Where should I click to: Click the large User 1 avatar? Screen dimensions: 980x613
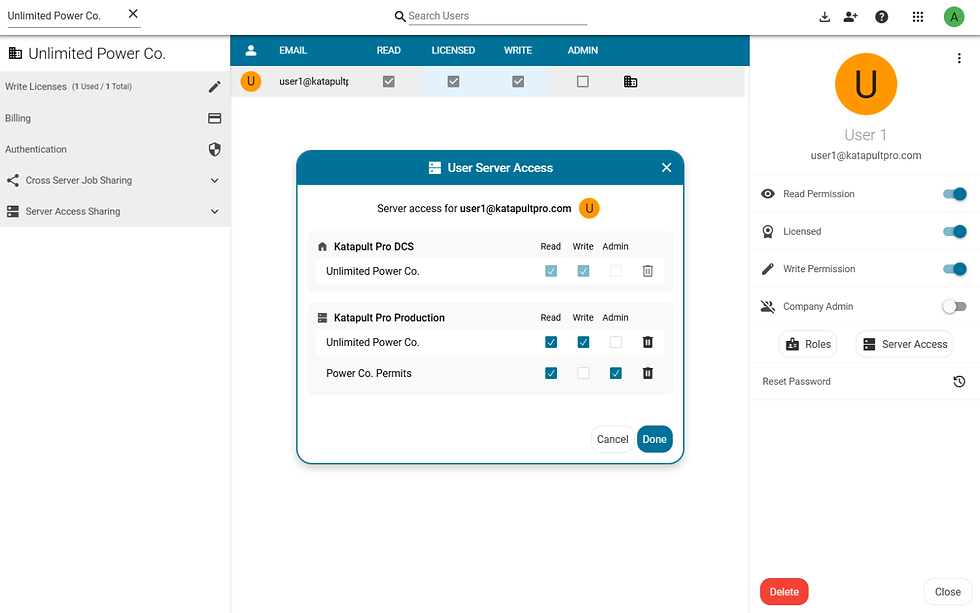(x=866, y=84)
